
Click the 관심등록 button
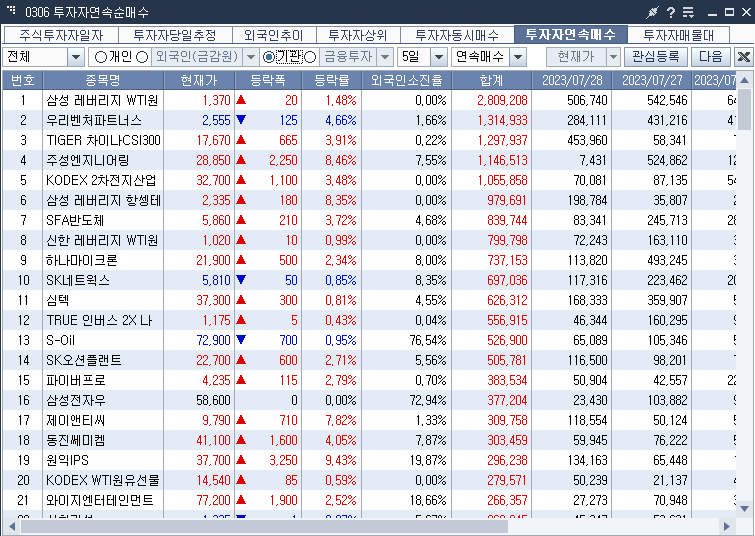click(x=656, y=57)
